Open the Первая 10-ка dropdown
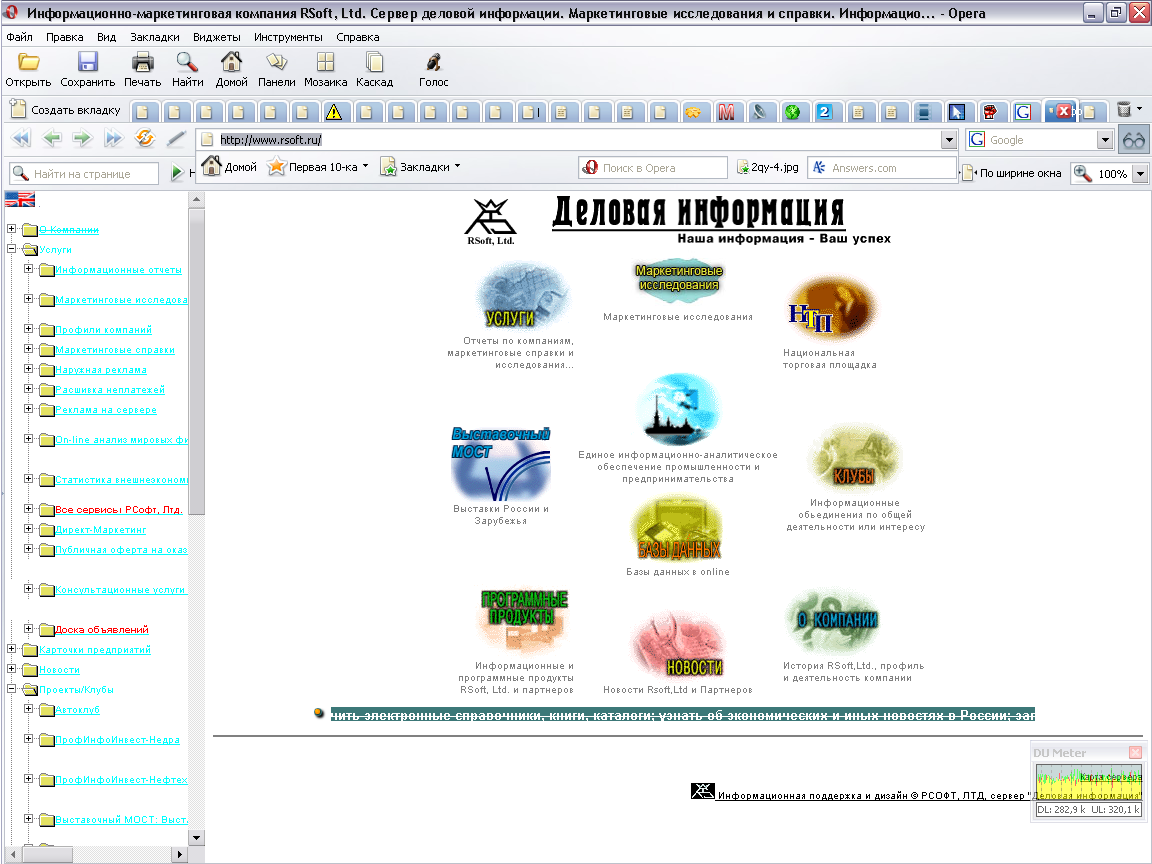The image size is (1152, 864). click(x=319, y=167)
